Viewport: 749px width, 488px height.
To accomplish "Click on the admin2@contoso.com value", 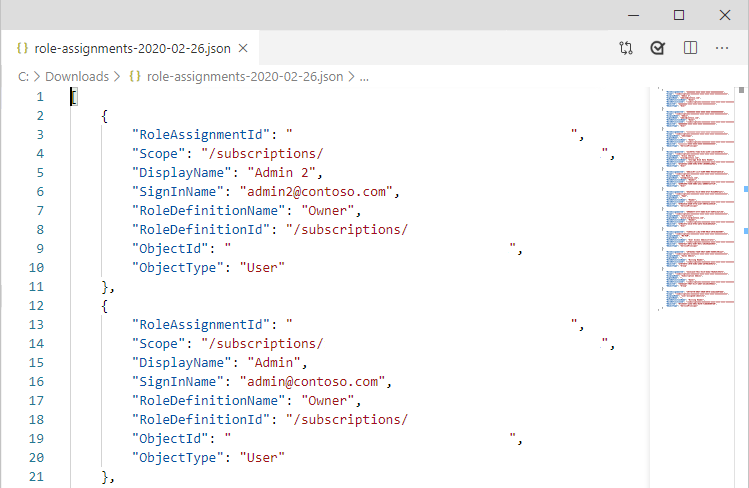I will click(x=312, y=192).
